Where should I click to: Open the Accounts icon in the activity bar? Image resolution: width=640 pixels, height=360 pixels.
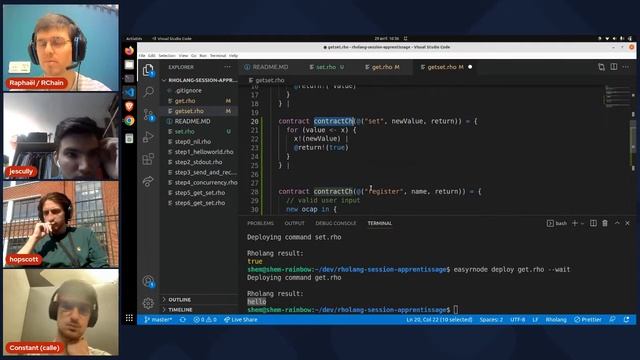(x=148, y=281)
